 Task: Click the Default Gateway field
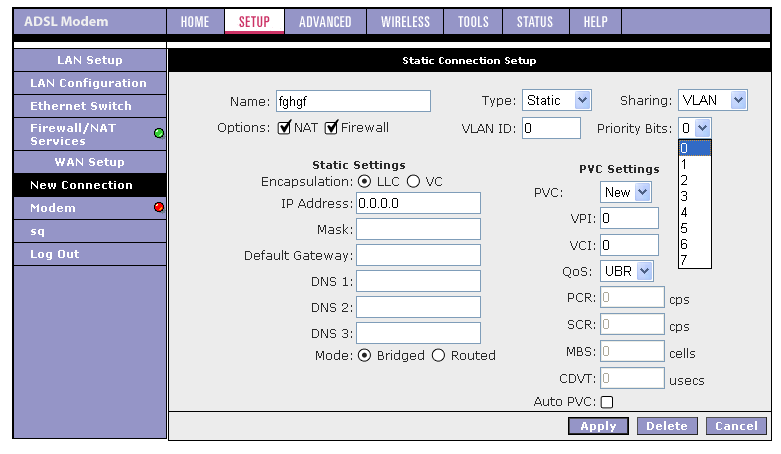(418, 255)
